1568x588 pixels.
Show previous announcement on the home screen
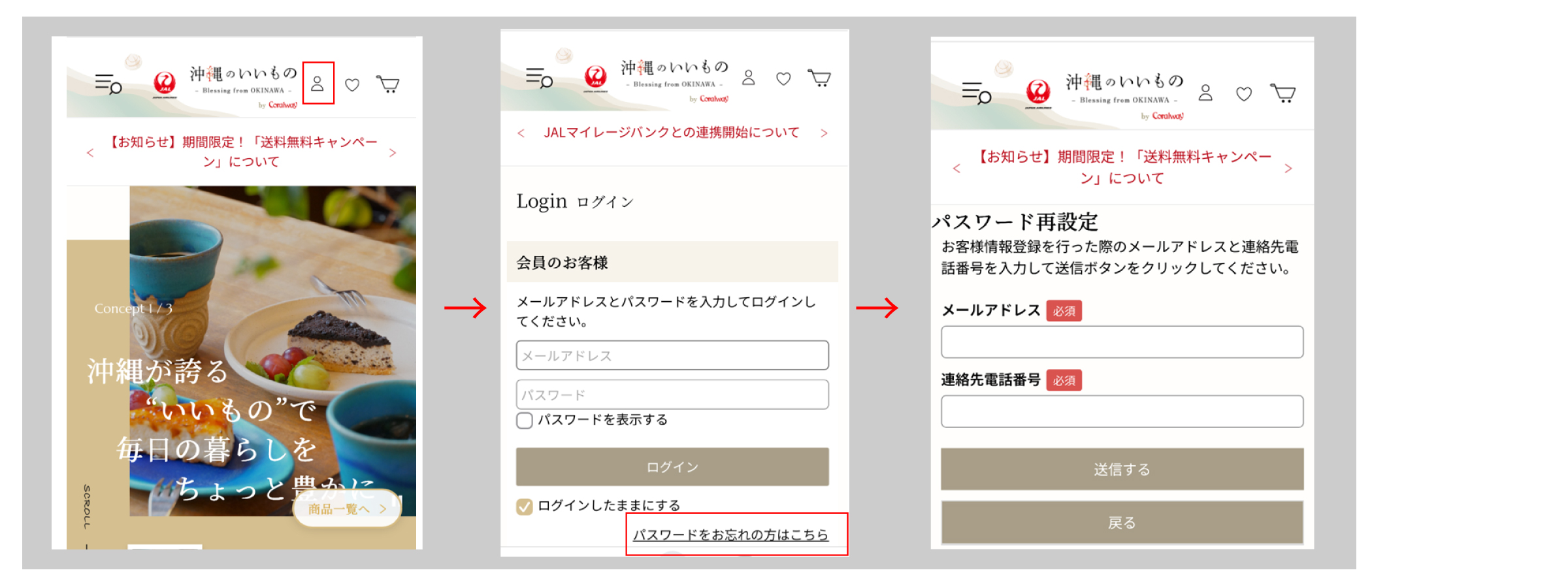(x=90, y=153)
